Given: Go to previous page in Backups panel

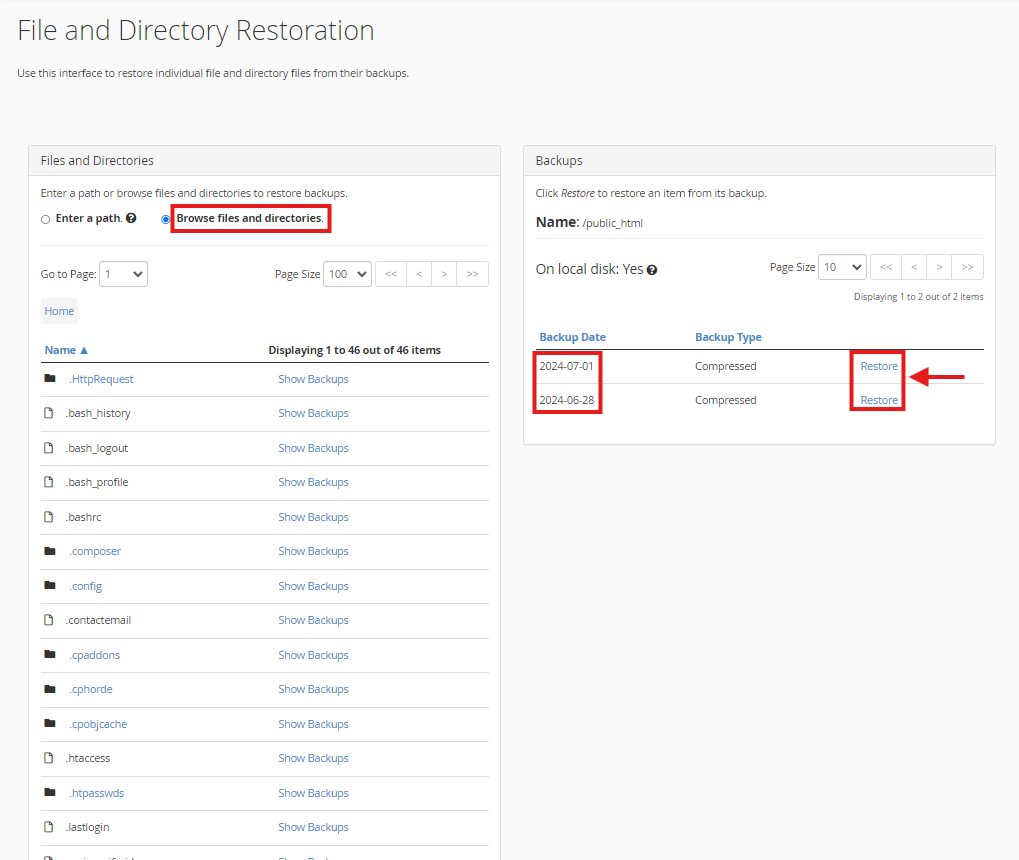Looking at the screenshot, I should tap(914, 267).
